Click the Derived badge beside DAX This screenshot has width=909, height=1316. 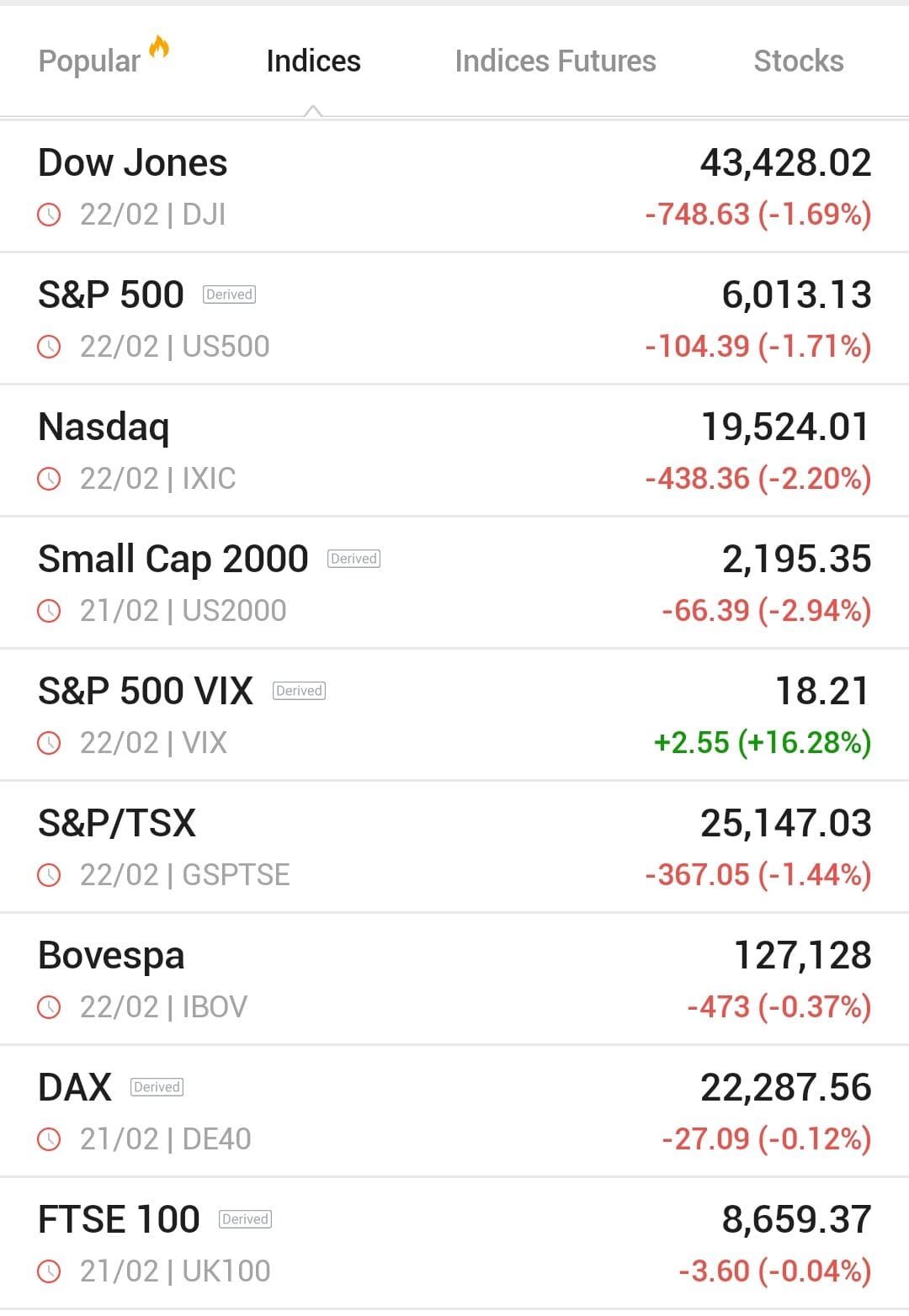point(157,1087)
